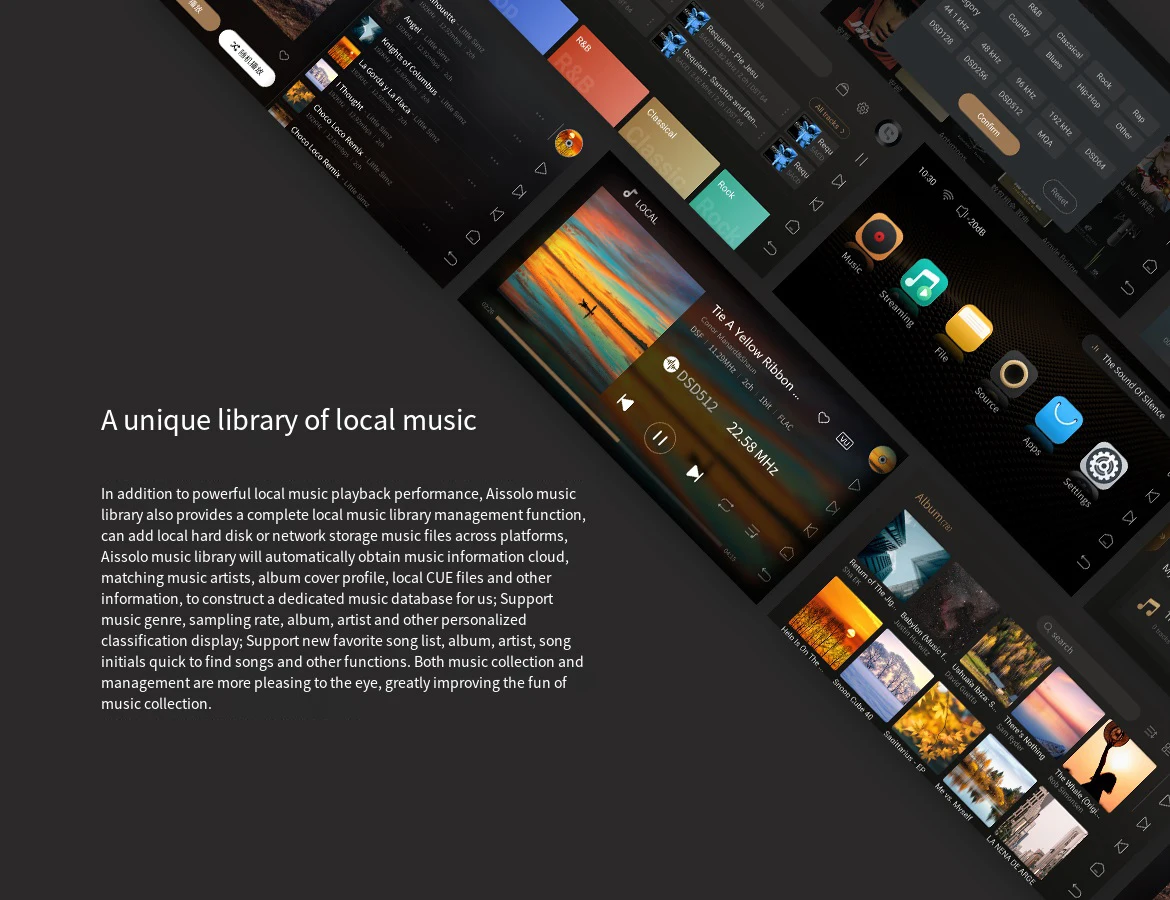
Task: Open the File app icon
Action: click(x=969, y=328)
